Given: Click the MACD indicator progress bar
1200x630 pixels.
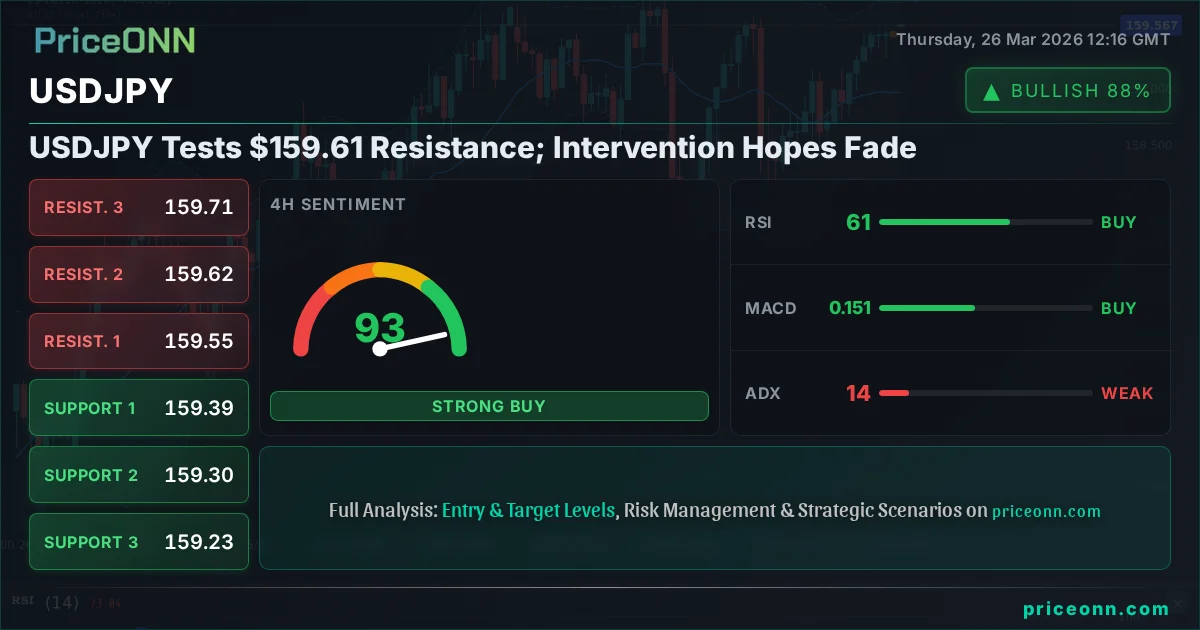Looking at the screenshot, I should coord(985,308).
